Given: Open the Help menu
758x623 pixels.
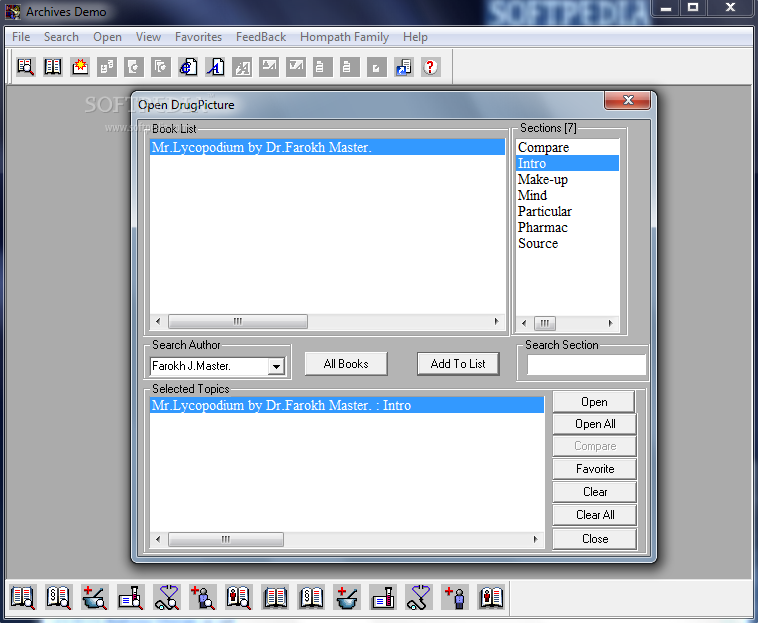Looking at the screenshot, I should click(x=415, y=37).
